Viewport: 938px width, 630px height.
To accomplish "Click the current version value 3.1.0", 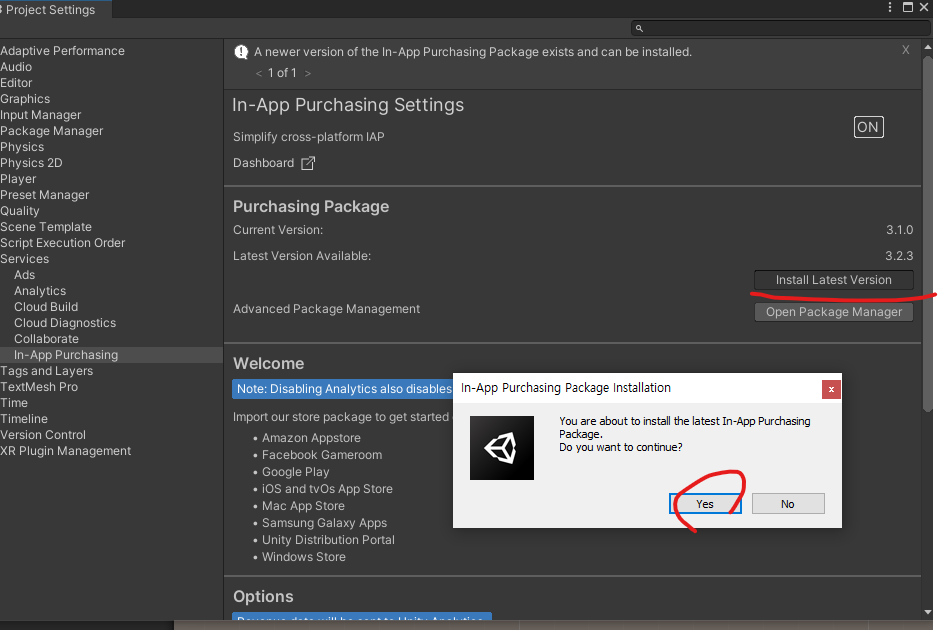I will point(899,230).
